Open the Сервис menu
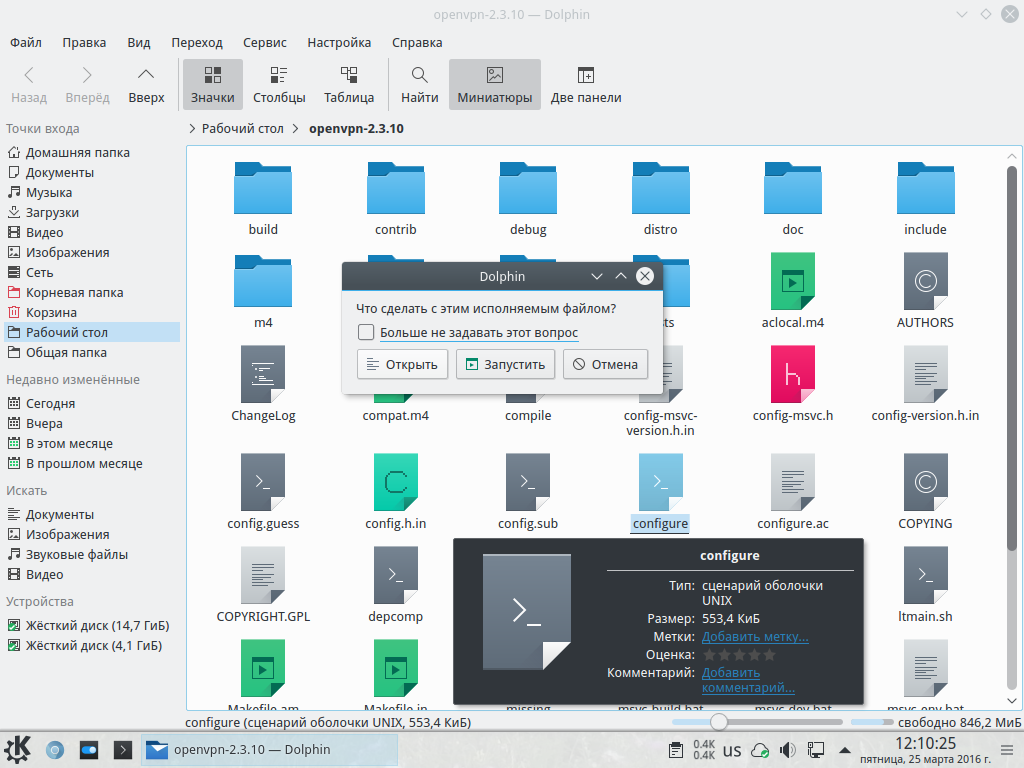Image resolution: width=1024 pixels, height=768 pixels. tap(264, 42)
